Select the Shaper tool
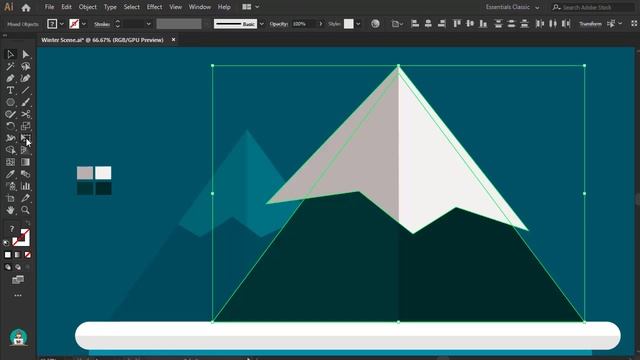 pyautogui.click(x=10, y=114)
